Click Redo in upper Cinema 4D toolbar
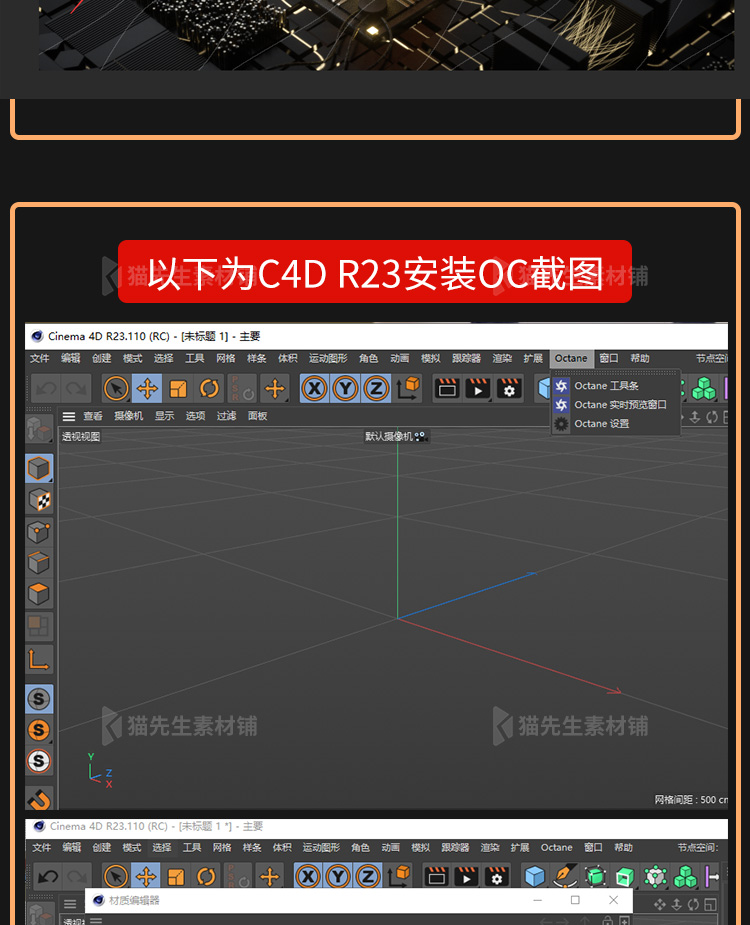Viewport: 750px width, 925px height. (76, 389)
